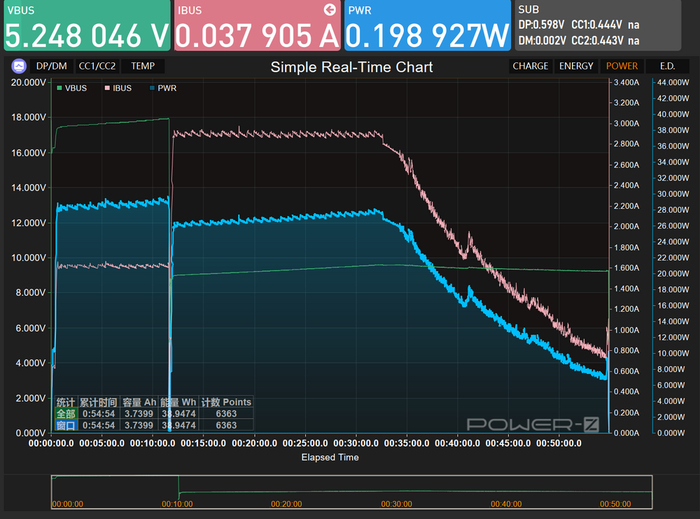The image size is (700, 519).
Task: Toggle the green VBUS legend marker
Action: point(59,88)
